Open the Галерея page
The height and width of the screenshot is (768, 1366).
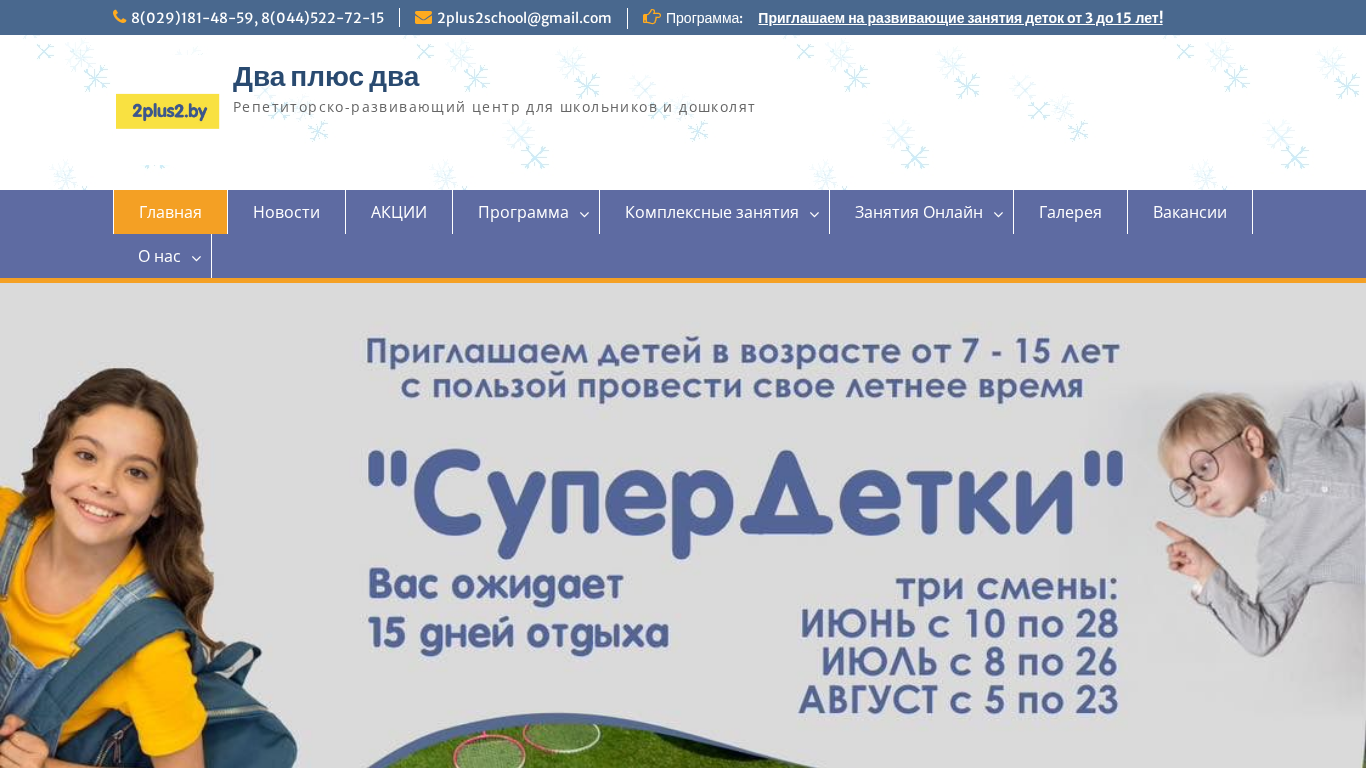1070,212
